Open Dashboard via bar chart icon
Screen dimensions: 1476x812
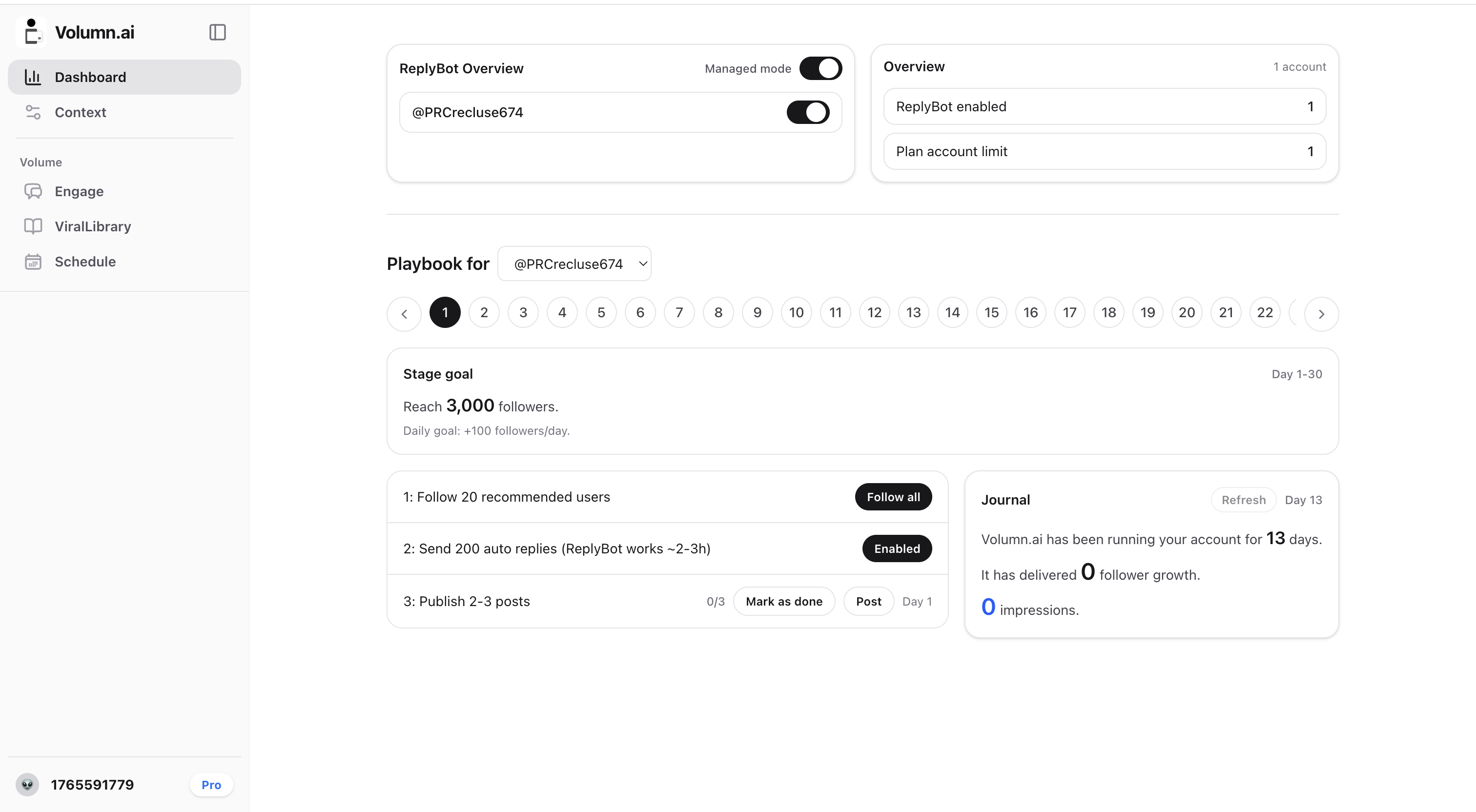coord(33,77)
